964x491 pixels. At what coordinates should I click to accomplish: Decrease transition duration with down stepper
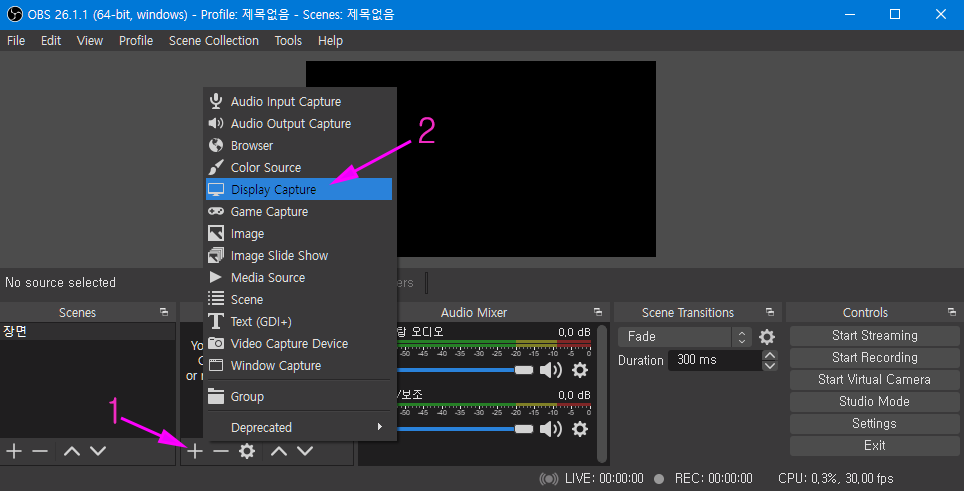pos(770,366)
